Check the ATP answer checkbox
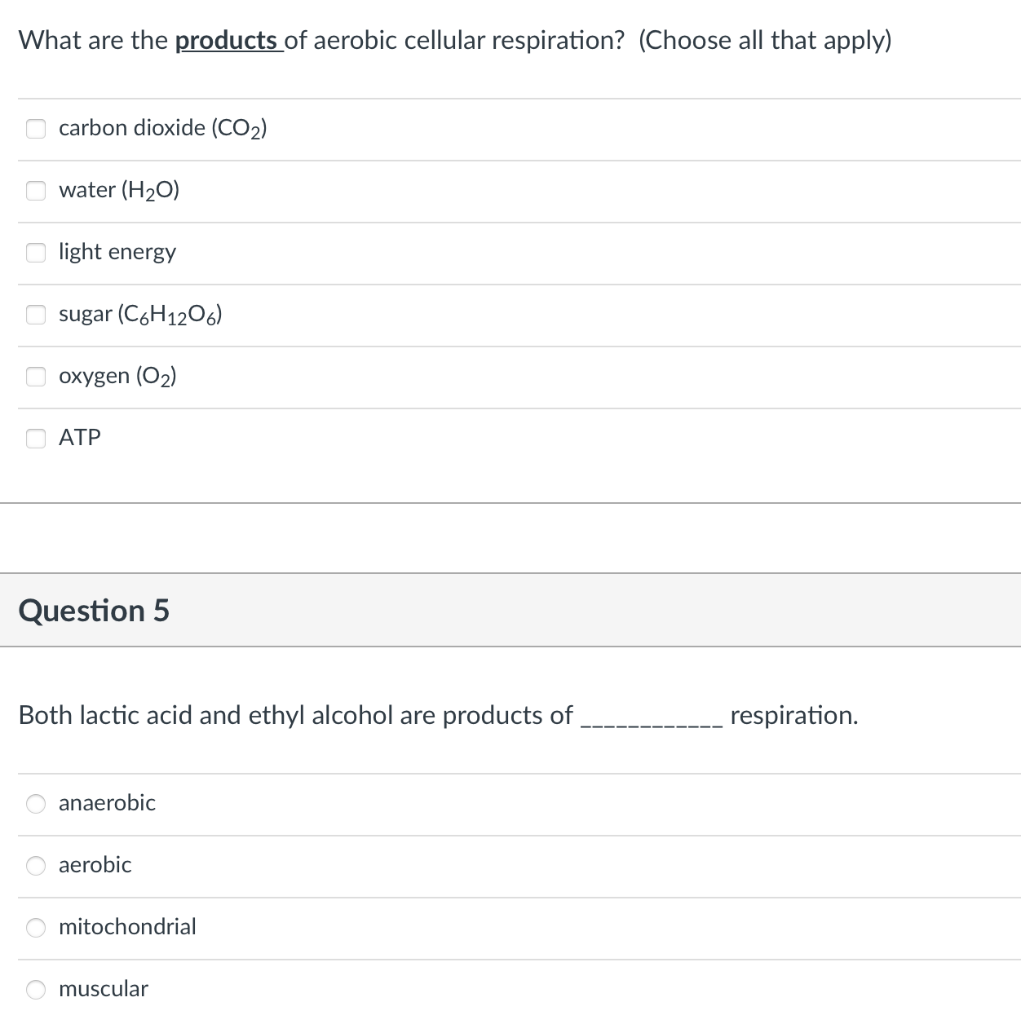The width and height of the screenshot is (1021, 1024). click(36, 438)
